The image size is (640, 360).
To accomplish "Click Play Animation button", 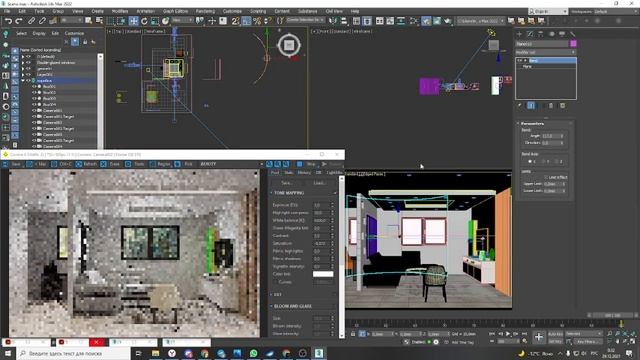I will point(508,334).
